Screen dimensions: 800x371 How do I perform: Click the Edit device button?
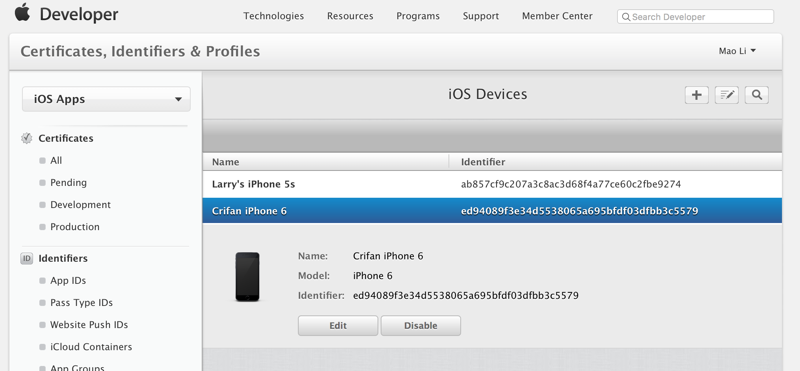pos(338,326)
